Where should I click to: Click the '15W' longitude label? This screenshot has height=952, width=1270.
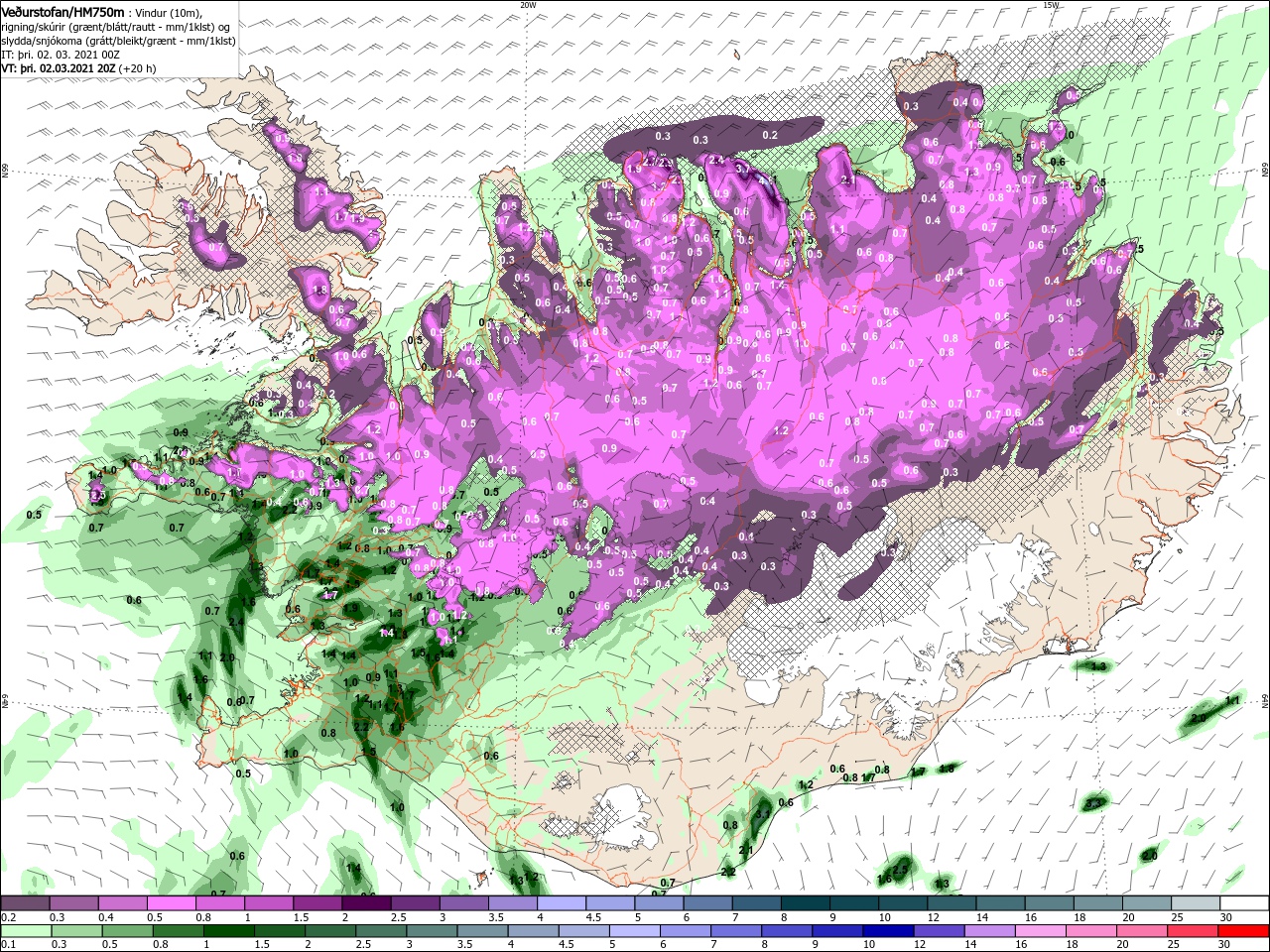(x=1051, y=5)
